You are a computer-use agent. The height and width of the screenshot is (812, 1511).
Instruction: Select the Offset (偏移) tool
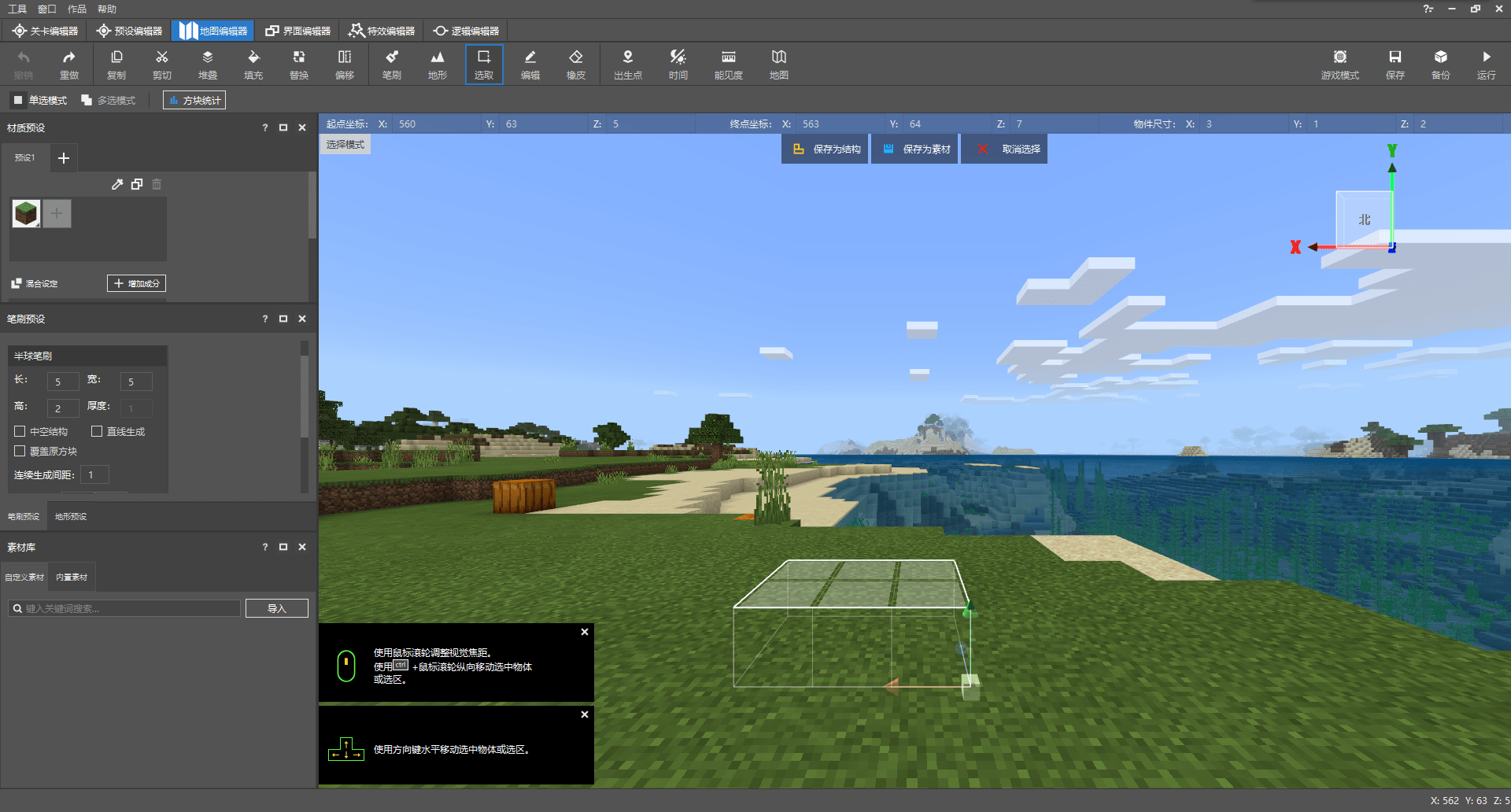click(x=345, y=64)
